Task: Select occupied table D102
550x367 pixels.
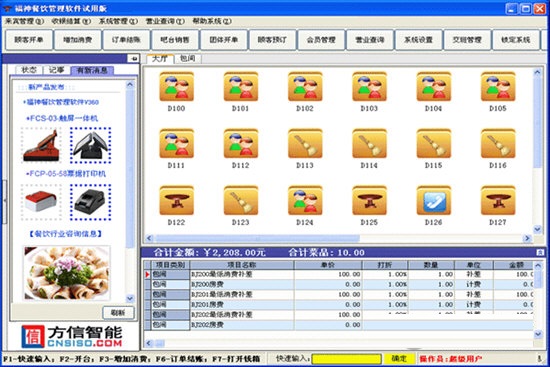Action: coord(305,86)
